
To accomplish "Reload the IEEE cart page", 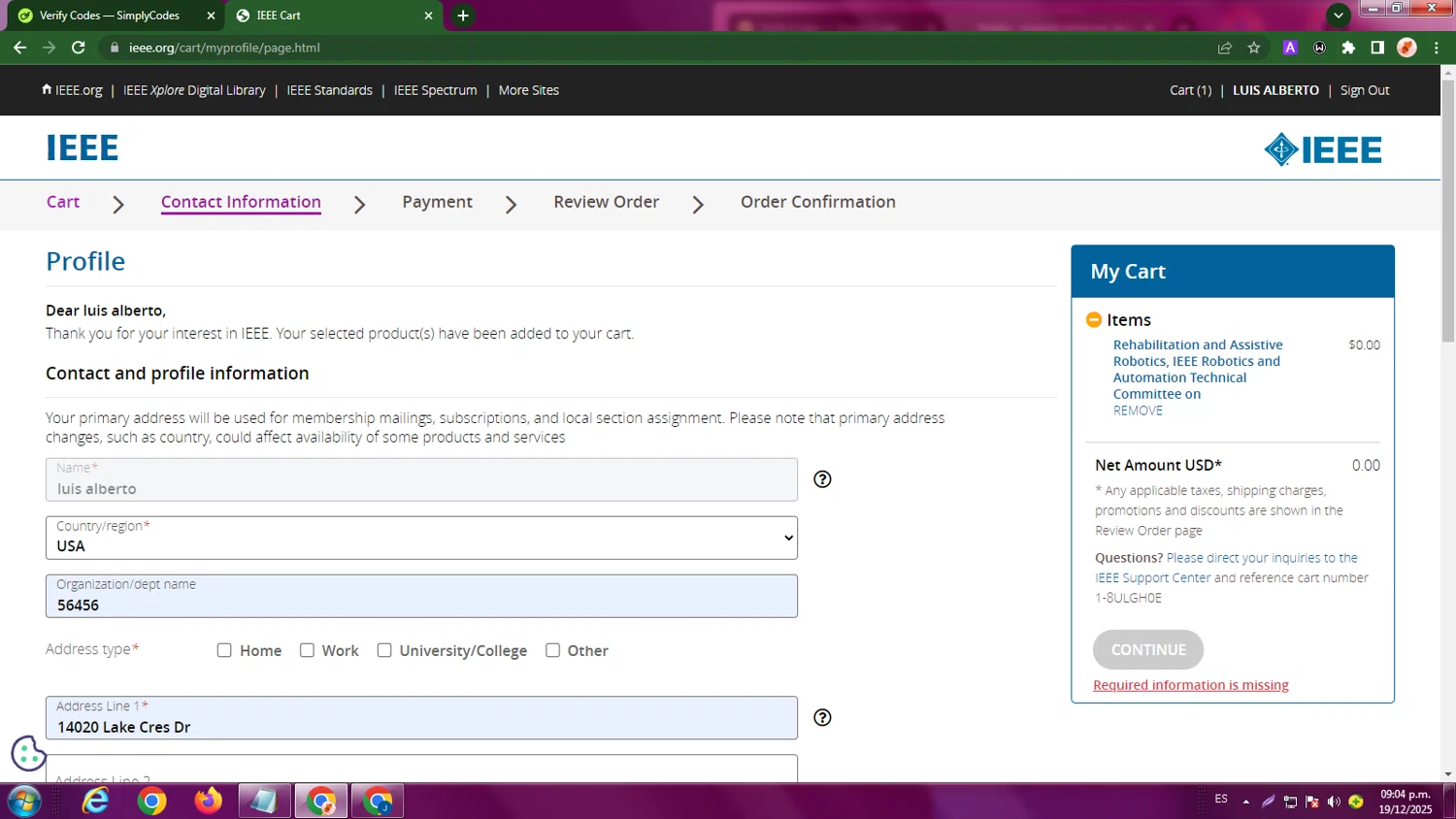I will [x=79, y=48].
